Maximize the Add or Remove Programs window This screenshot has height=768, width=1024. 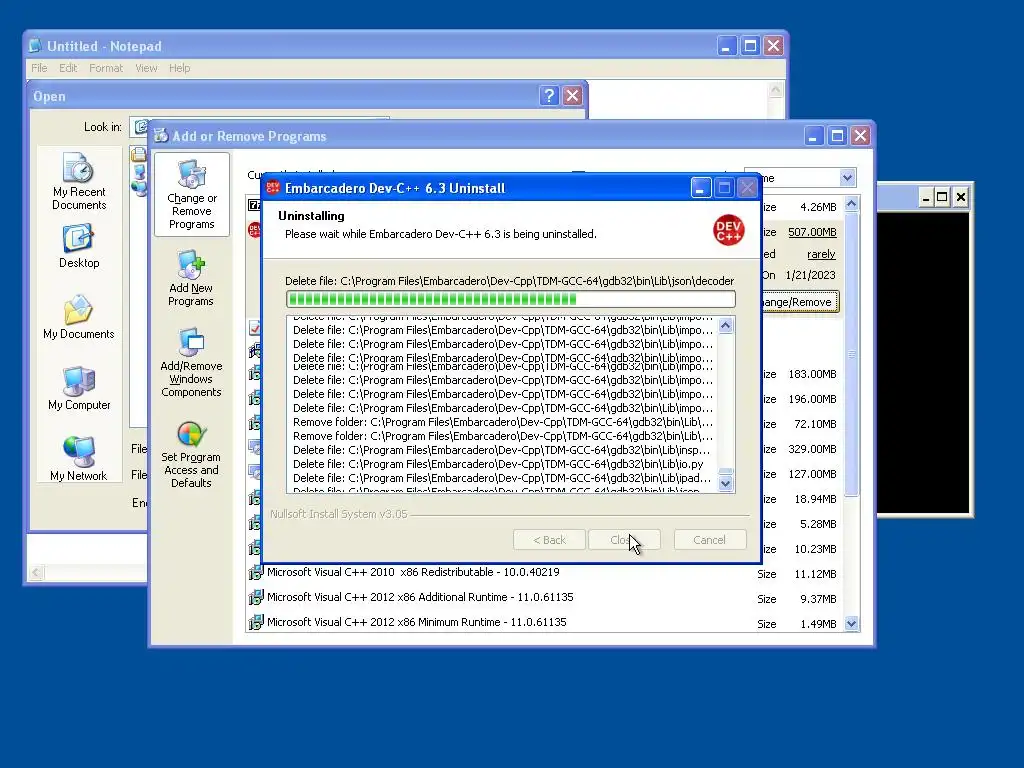point(837,136)
